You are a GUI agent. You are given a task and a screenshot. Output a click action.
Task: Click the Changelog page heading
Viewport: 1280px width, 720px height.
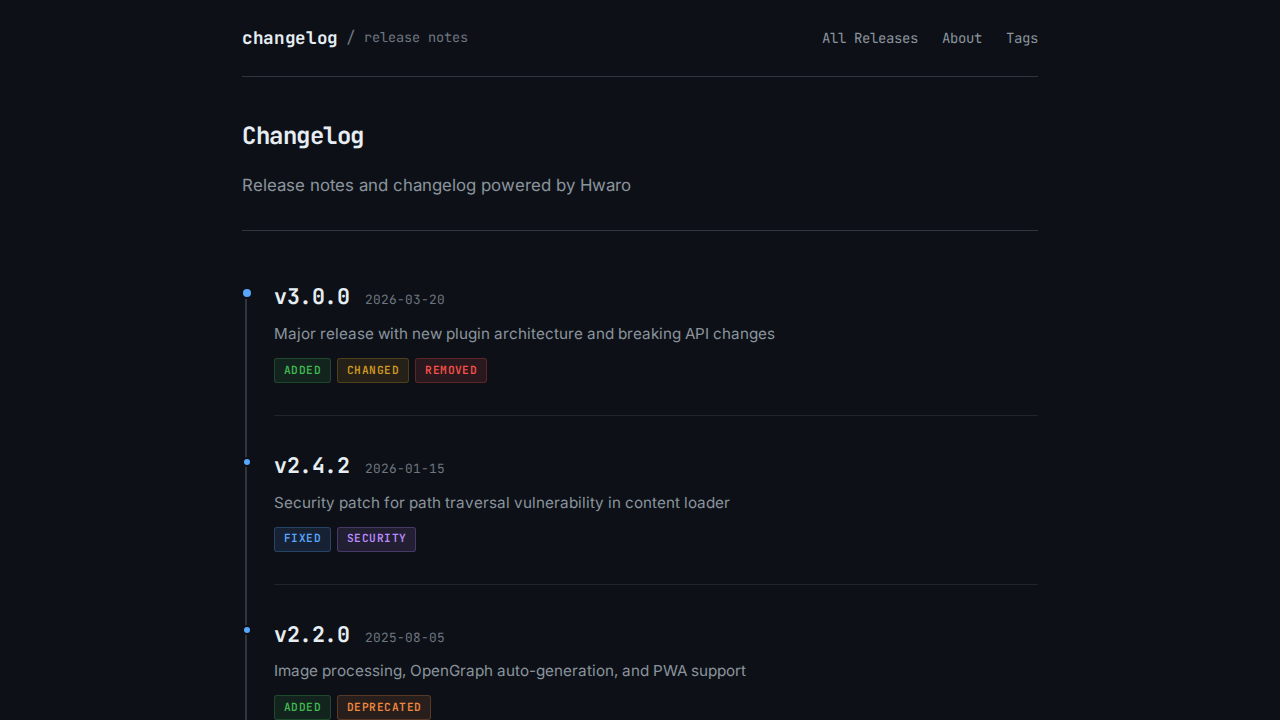click(x=303, y=136)
